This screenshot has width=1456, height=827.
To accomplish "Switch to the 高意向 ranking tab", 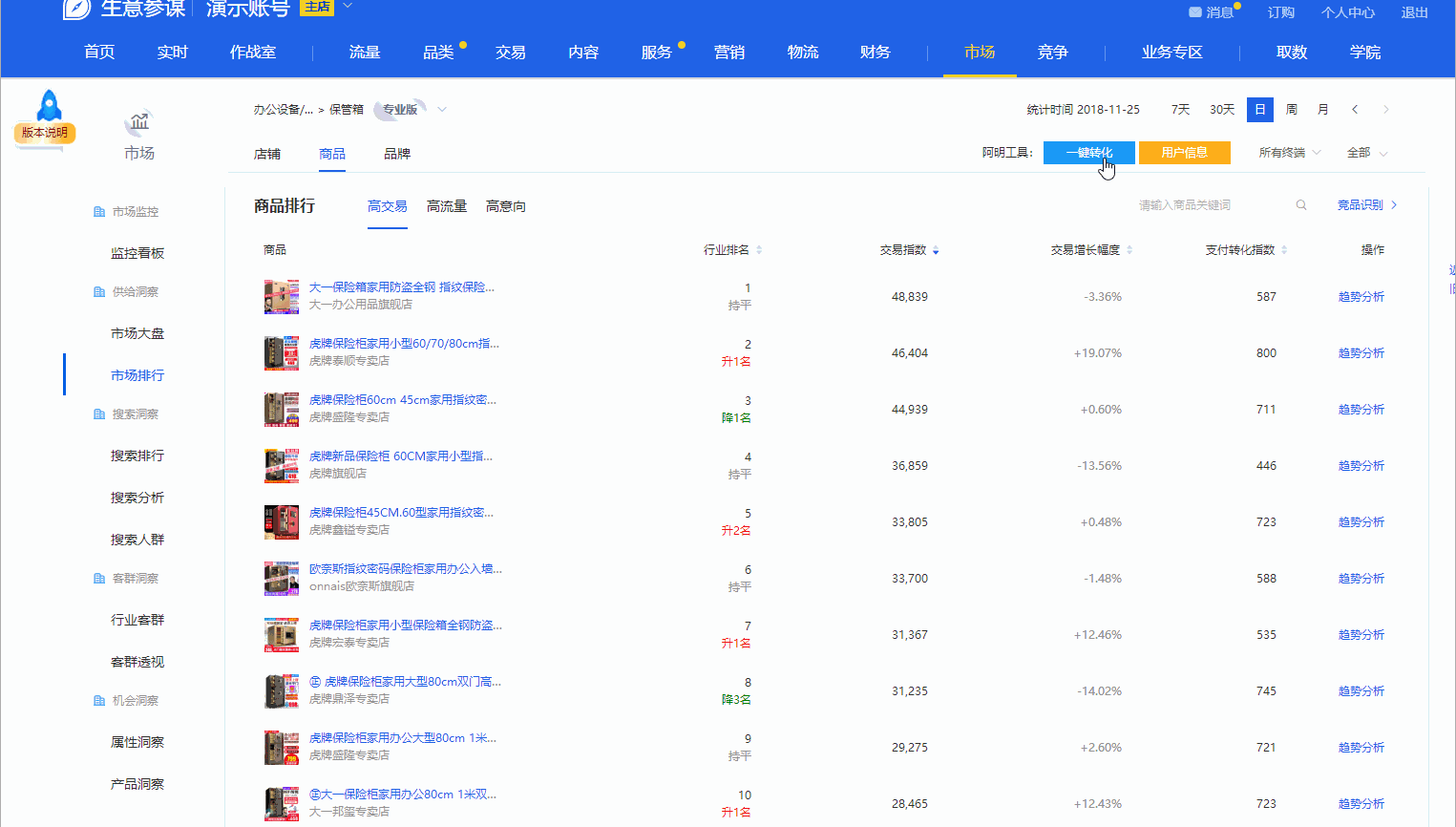I will click(x=506, y=206).
